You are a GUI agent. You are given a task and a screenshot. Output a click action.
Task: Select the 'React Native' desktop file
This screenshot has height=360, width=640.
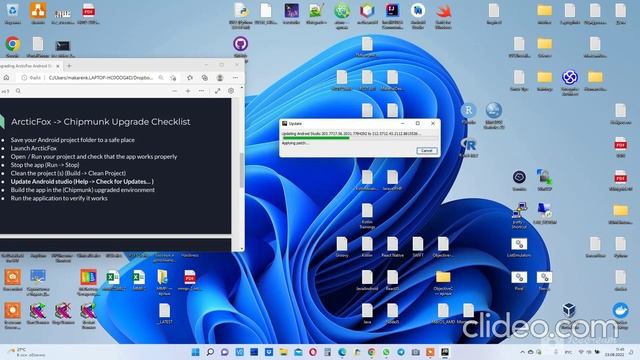pyautogui.click(x=392, y=247)
